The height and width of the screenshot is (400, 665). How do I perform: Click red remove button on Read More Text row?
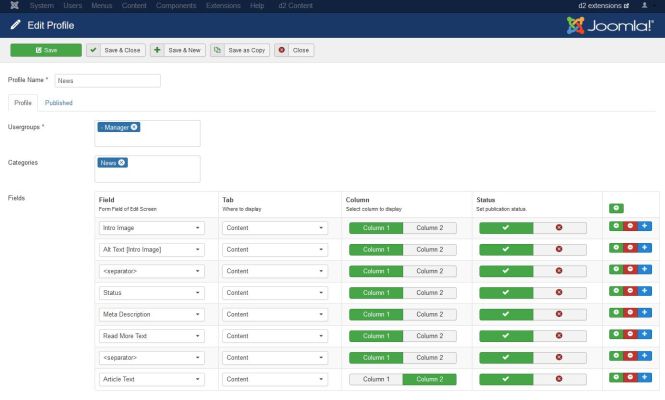pos(630,334)
